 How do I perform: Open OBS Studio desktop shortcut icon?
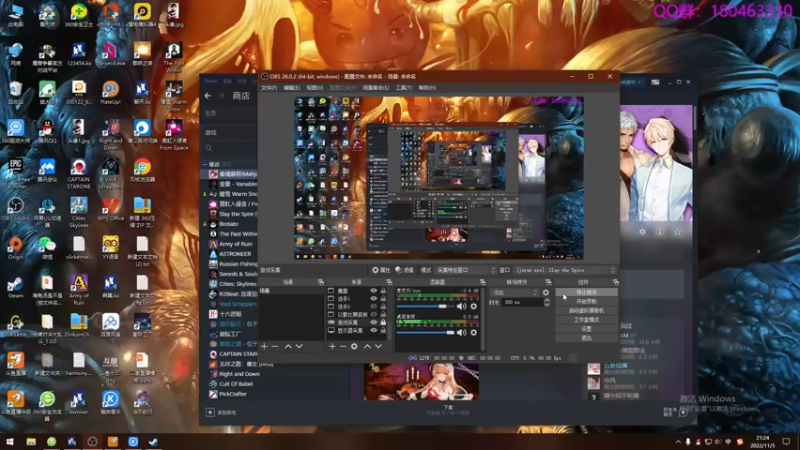15,209
